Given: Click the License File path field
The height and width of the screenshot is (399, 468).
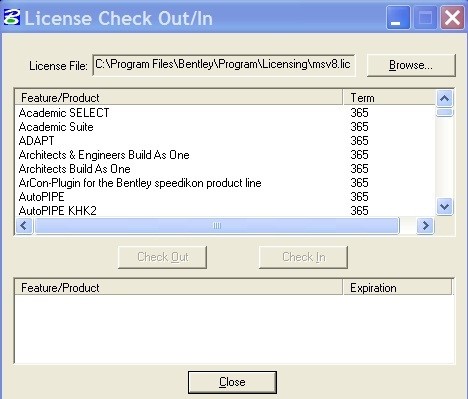Looking at the screenshot, I should tap(224, 65).
